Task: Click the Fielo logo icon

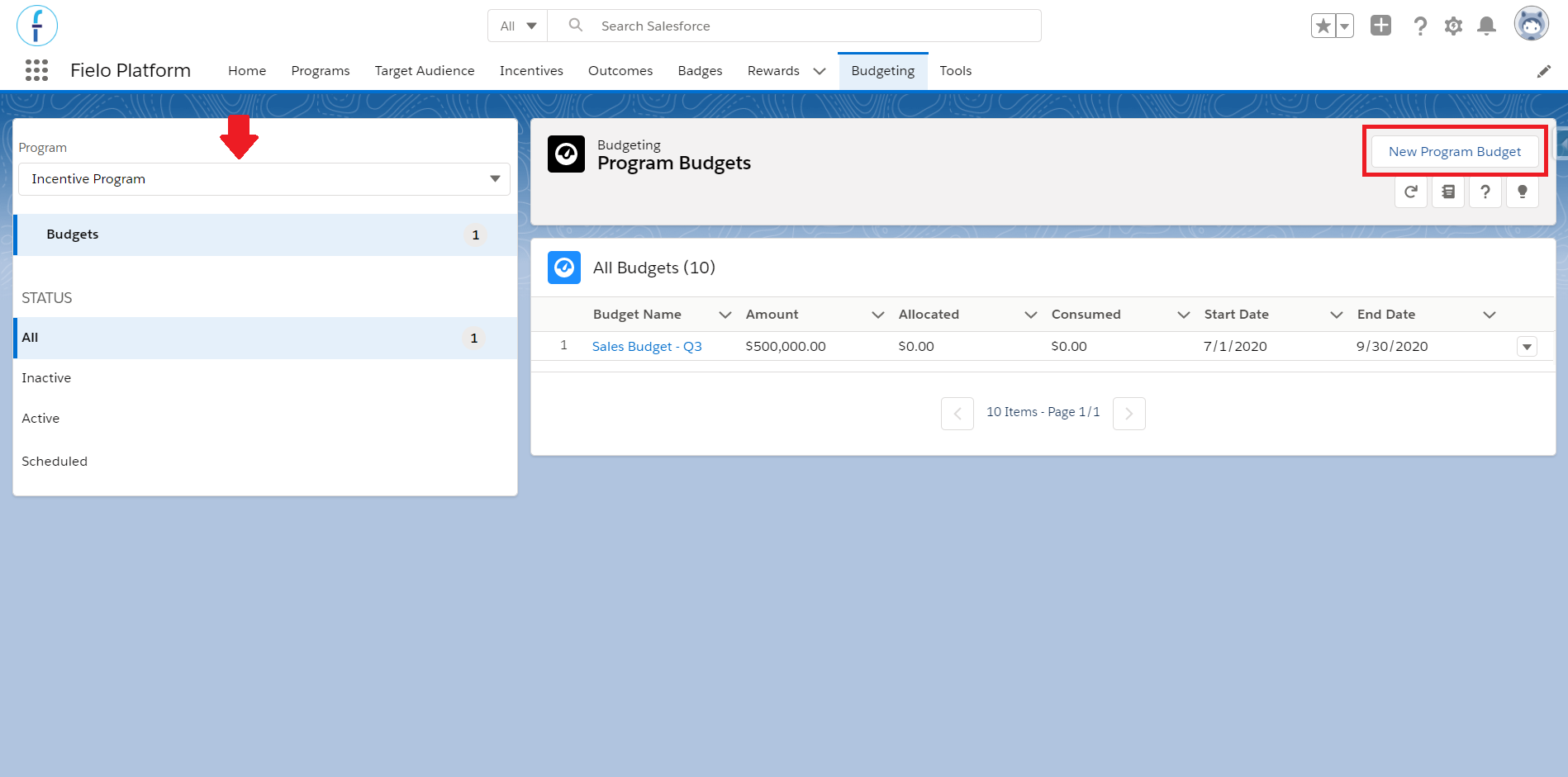Action: click(37, 26)
